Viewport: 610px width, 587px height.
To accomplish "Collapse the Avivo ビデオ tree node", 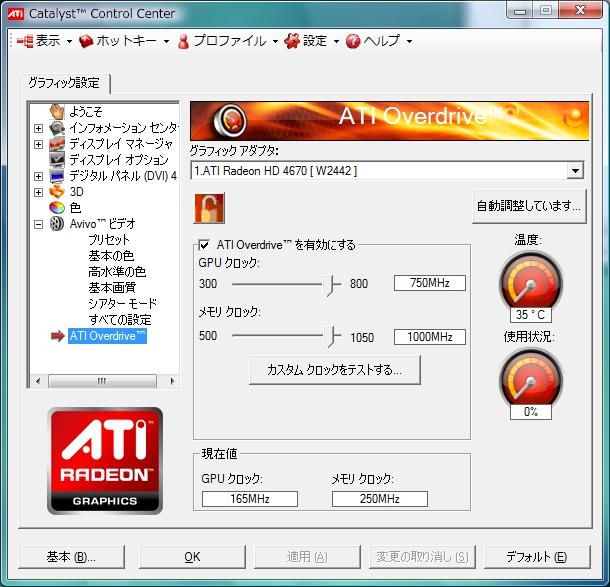I will pyautogui.click(x=38, y=224).
